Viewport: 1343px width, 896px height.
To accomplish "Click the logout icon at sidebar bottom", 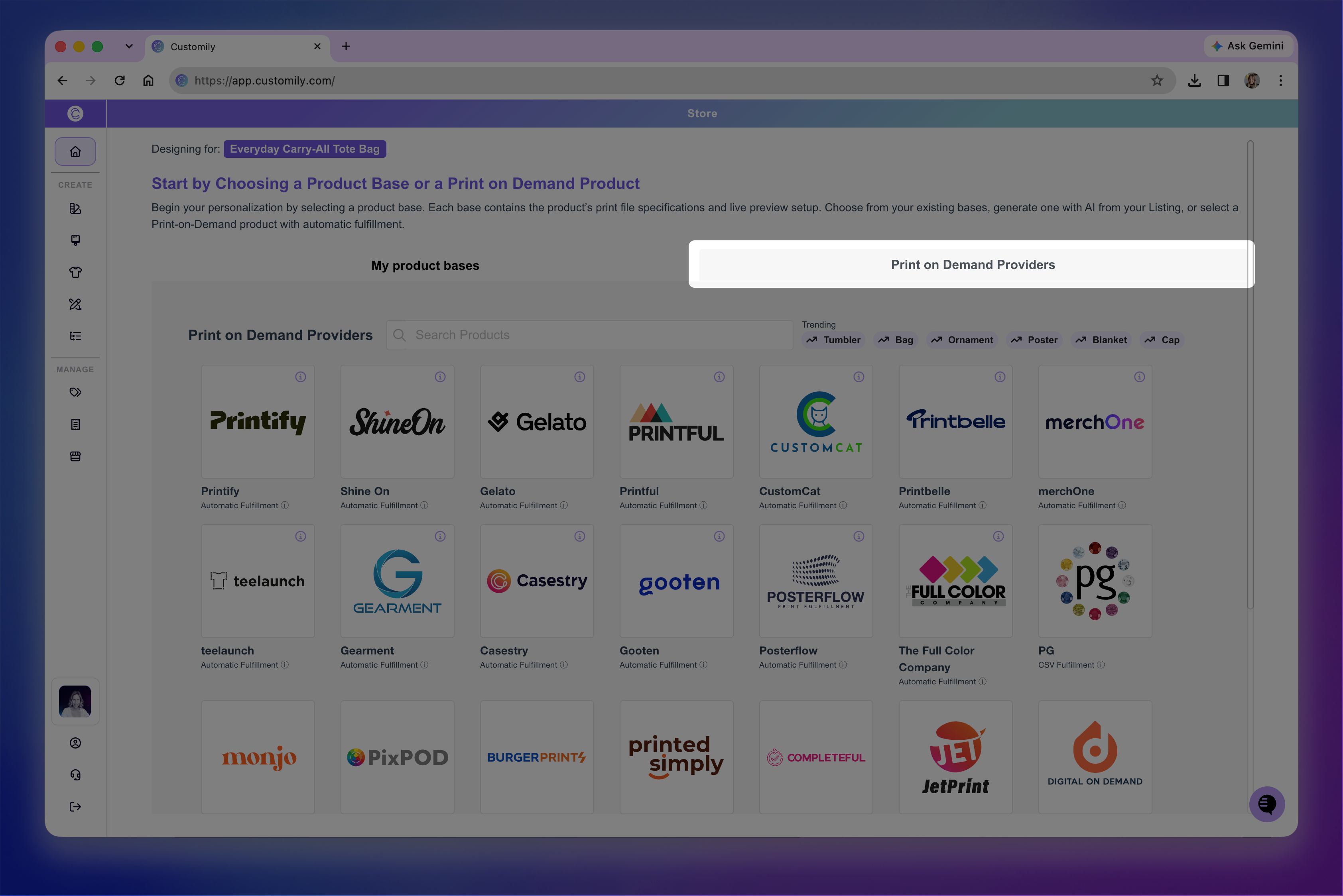I will 75,807.
